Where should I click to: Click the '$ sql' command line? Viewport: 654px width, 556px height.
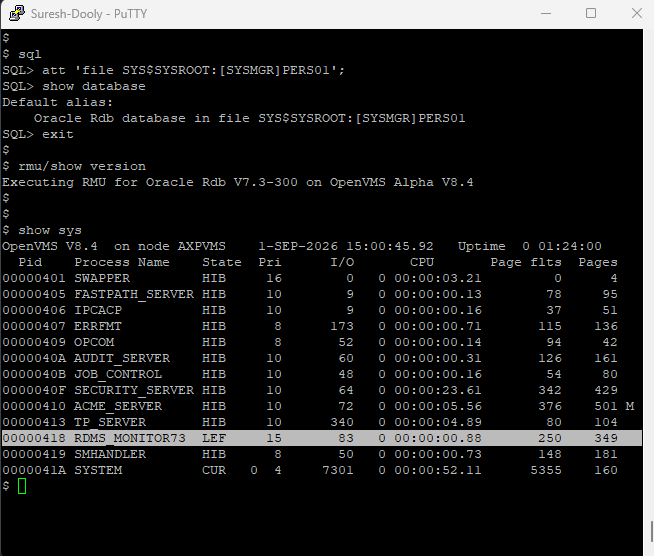22,54
